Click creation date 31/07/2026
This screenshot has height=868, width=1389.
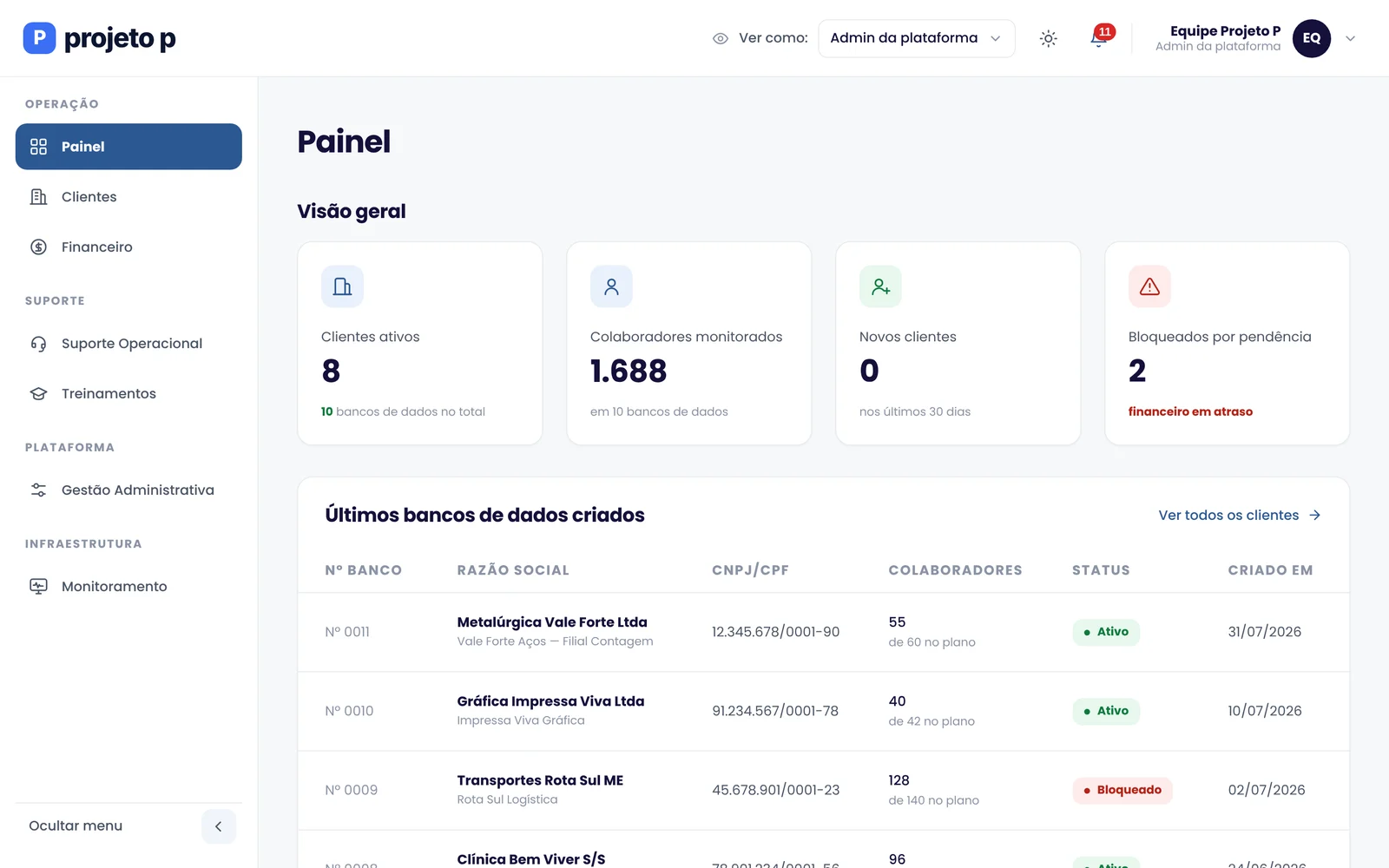coord(1264,632)
